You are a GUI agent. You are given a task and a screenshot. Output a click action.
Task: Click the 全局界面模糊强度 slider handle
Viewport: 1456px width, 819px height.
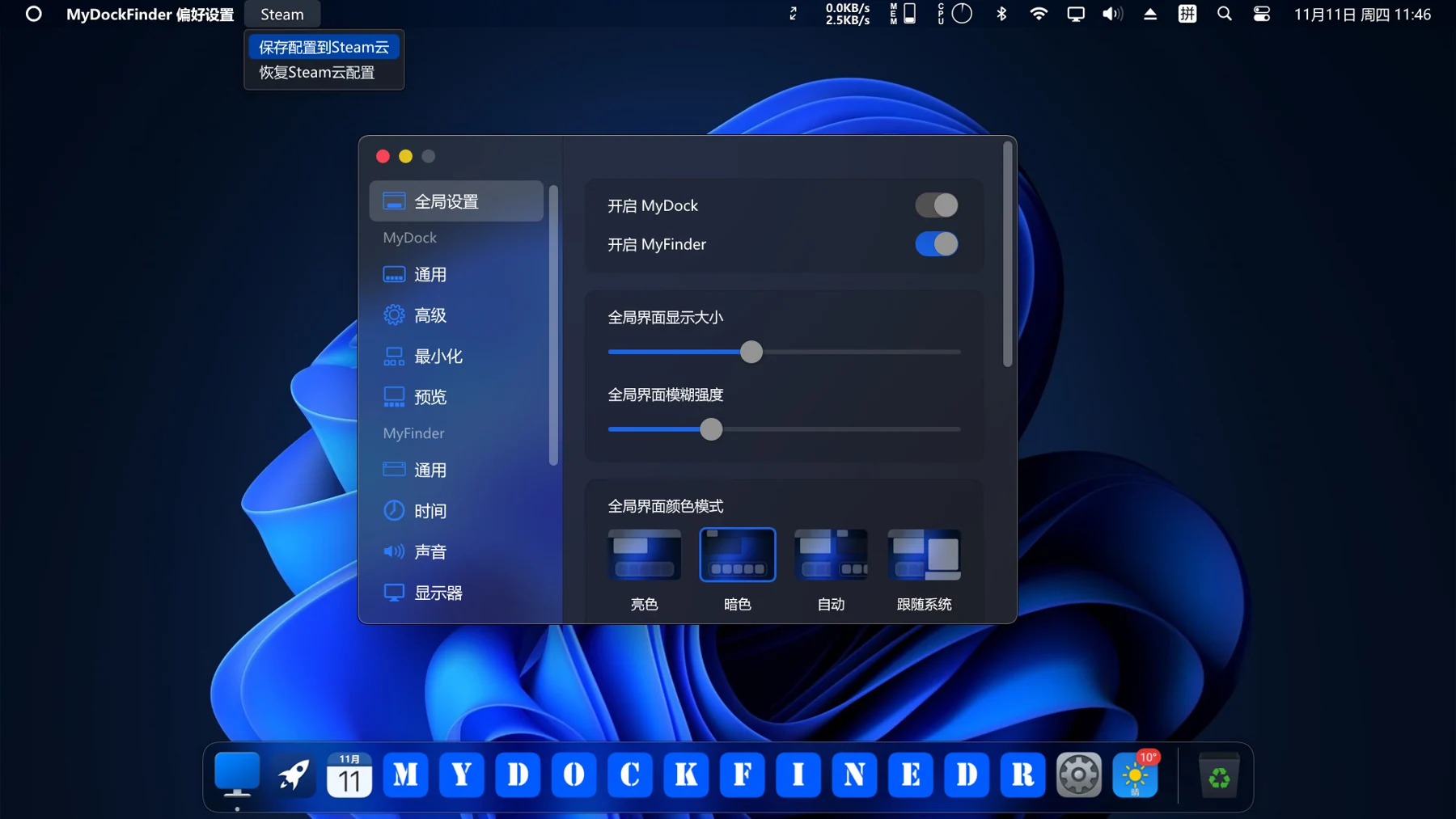pyautogui.click(x=711, y=429)
